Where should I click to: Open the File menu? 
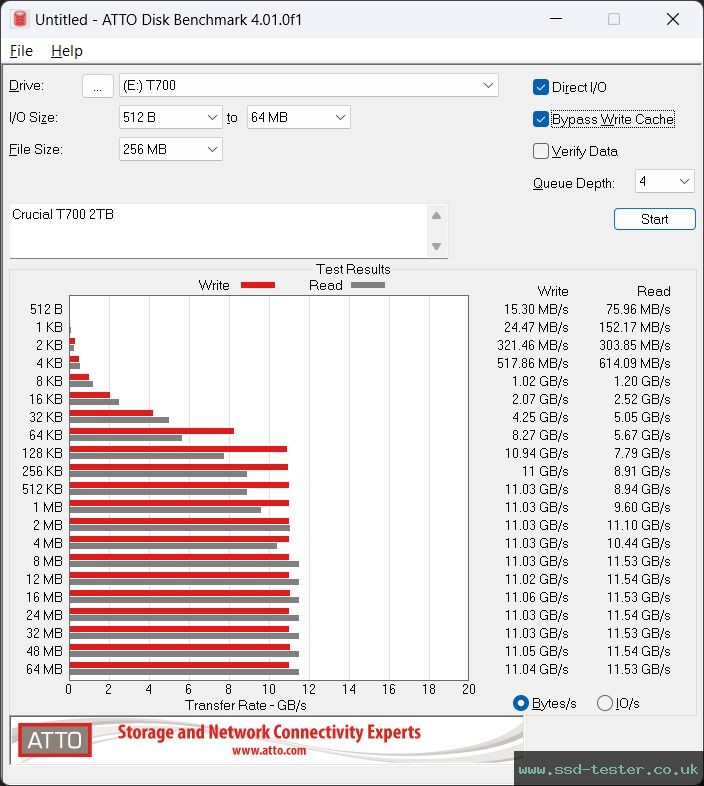click(x=21, y=51)
